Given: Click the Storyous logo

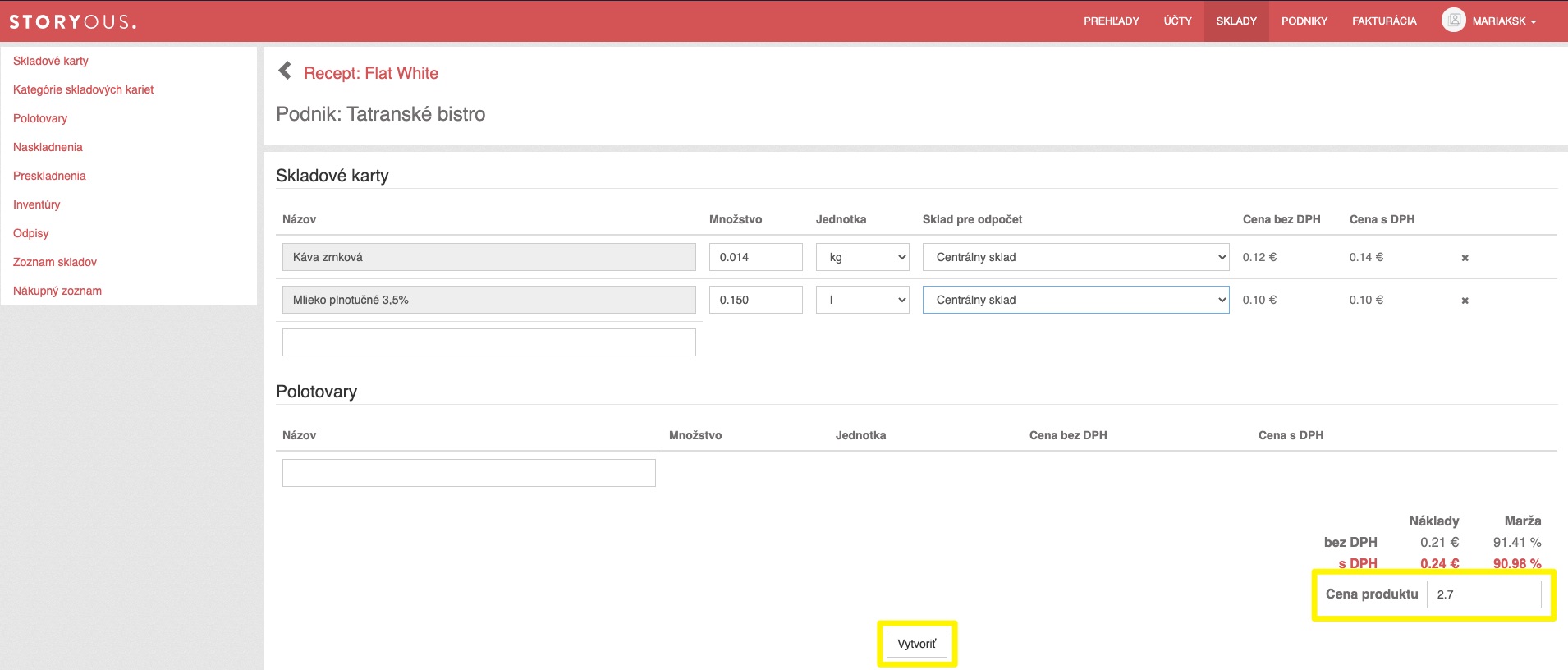Looking at the screenshot, I should click(x=73, y=21).
